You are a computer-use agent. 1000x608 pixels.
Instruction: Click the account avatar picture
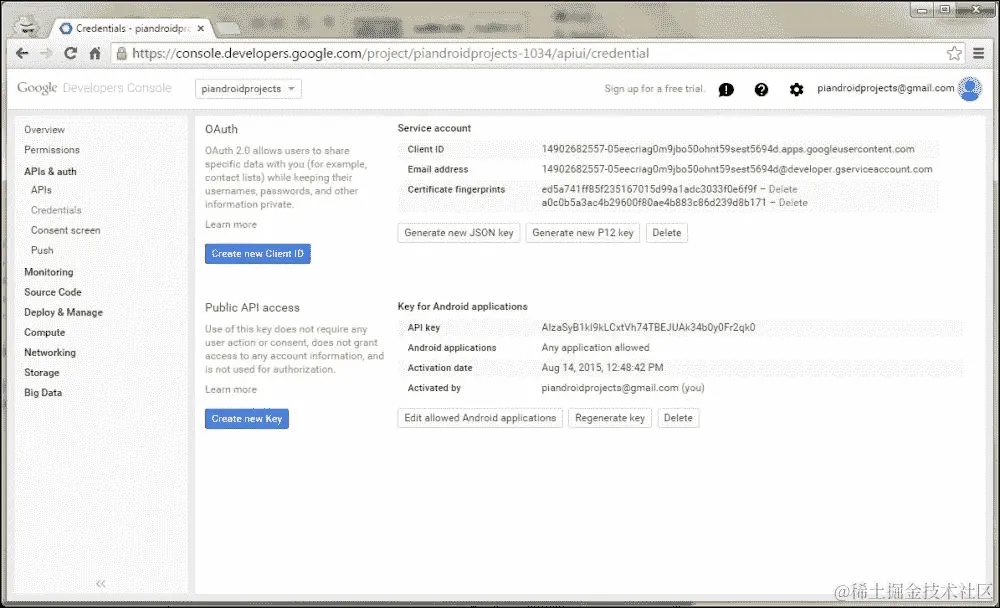pyautogui.click(x=970, y=89)
